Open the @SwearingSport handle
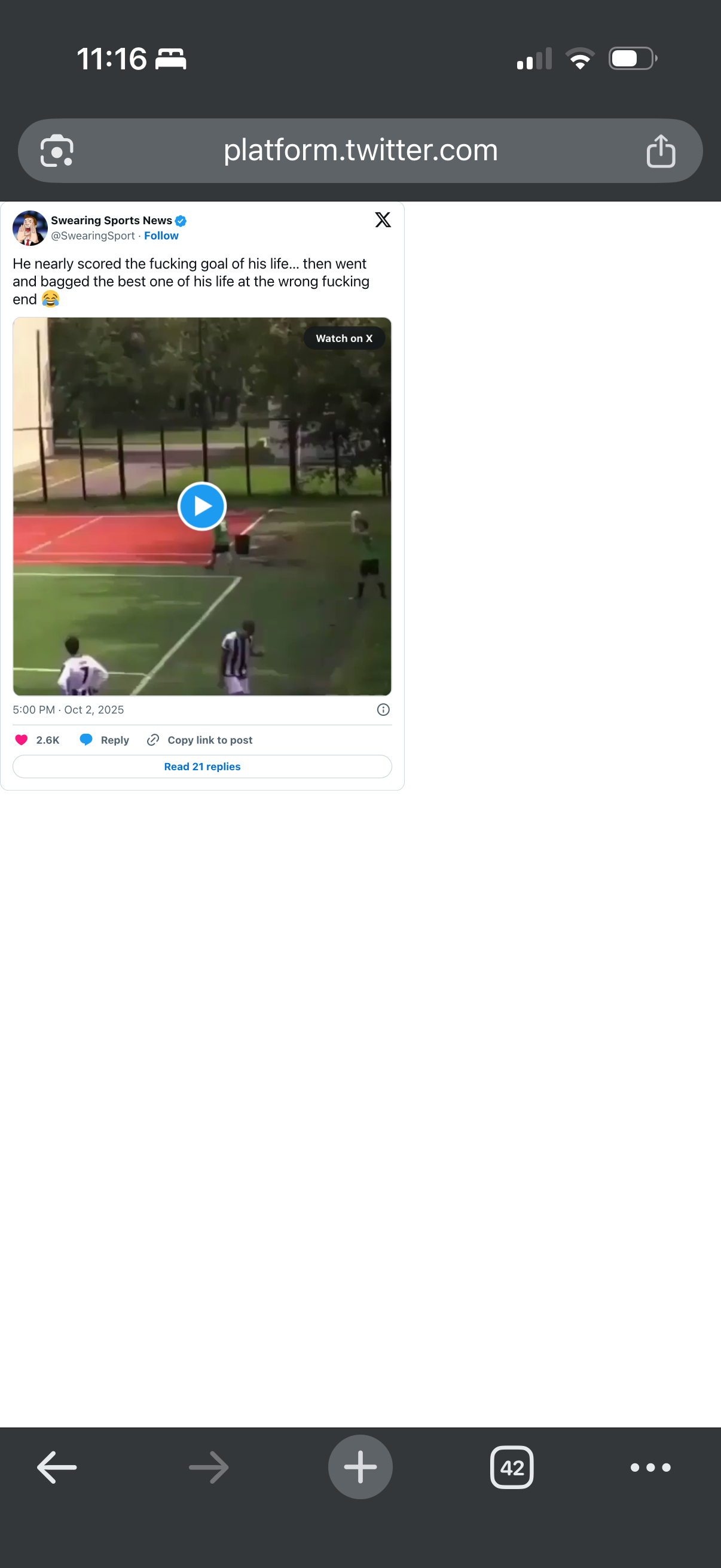721x1568 pixels. tap(93, 236)
